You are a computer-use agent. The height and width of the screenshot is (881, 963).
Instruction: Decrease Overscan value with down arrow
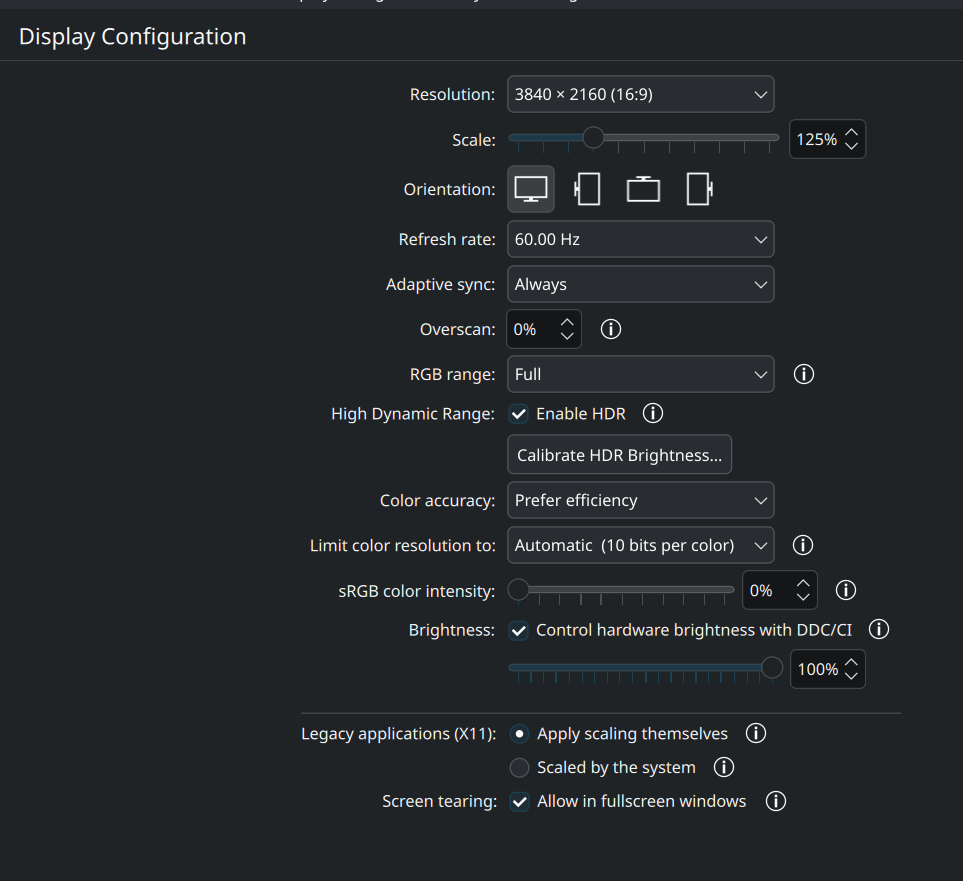point(567,336)
